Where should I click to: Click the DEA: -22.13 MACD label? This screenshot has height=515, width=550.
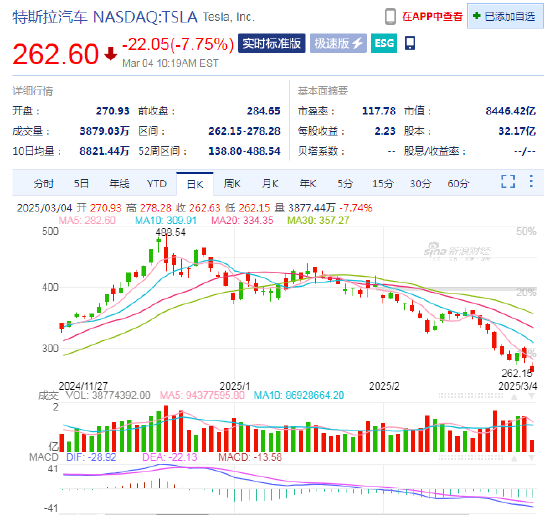pos(169,457)
